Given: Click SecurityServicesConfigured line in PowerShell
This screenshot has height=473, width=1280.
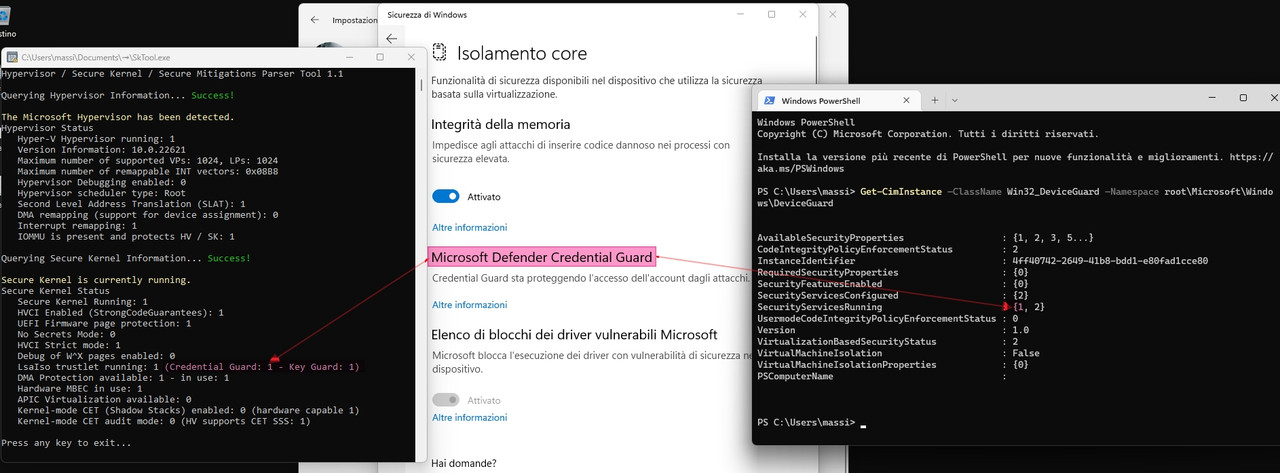Looking at the screenshot, I should (x=891, y=295).
